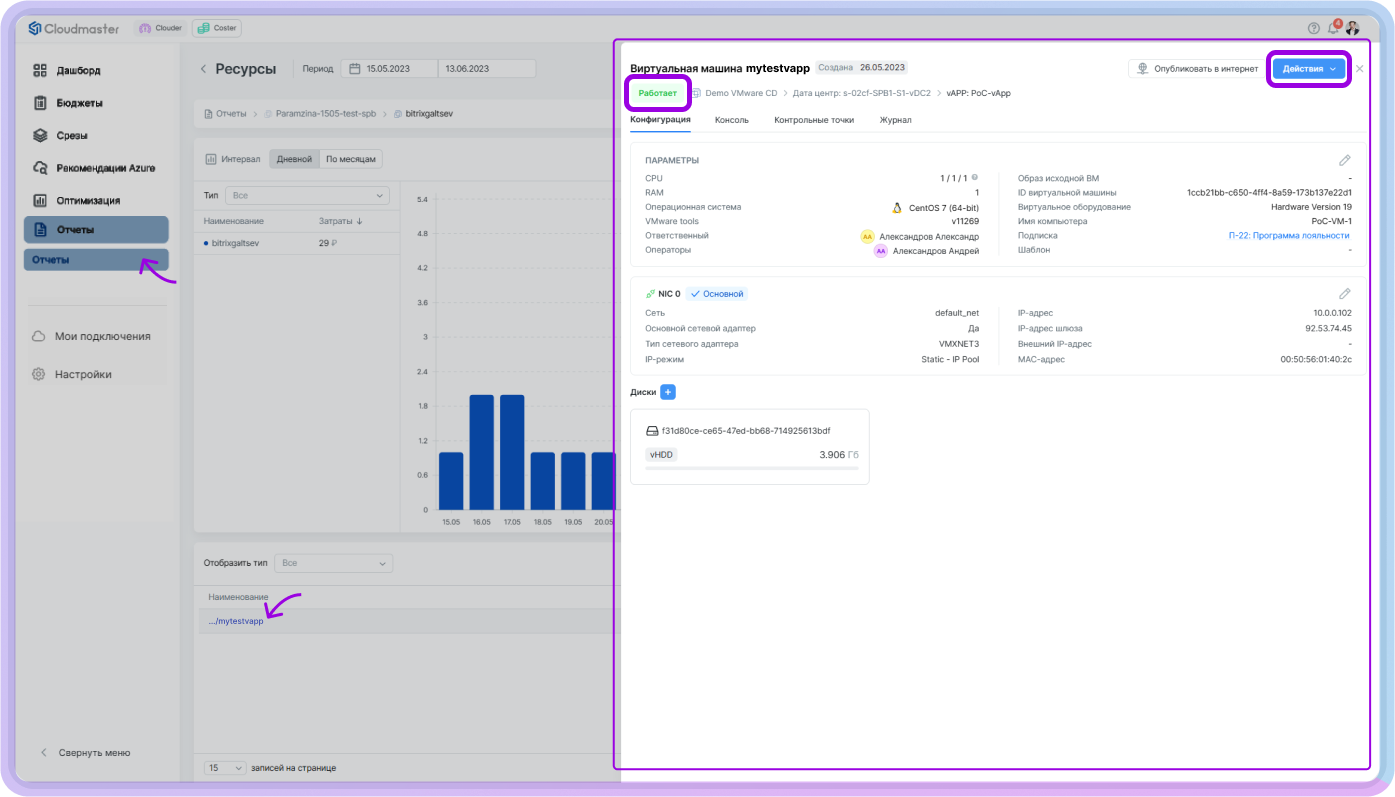
Task: Change records per page dropdown
Action: (225, 768)
